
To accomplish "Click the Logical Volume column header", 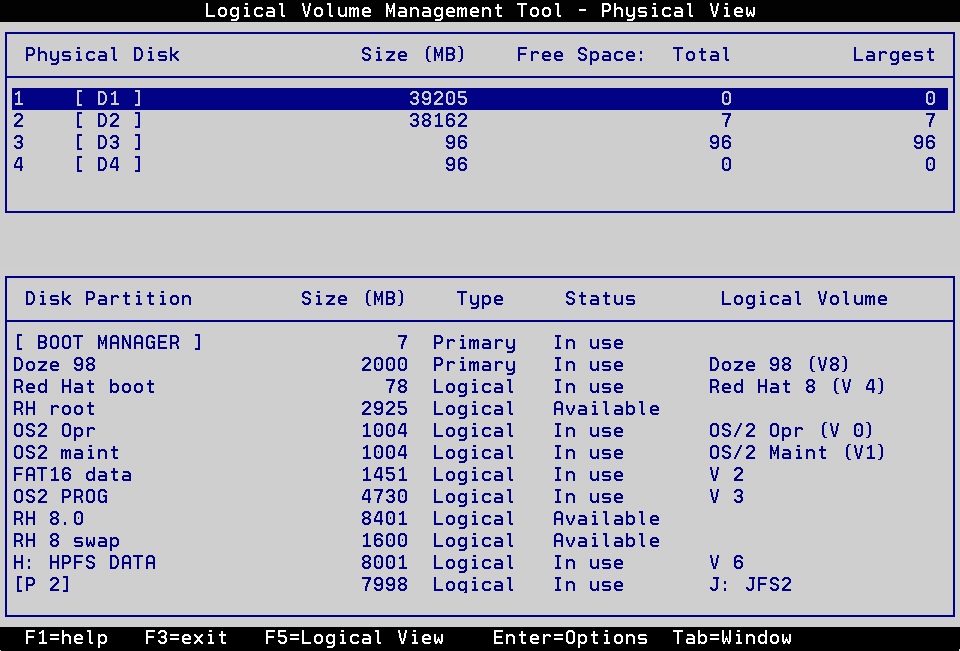I will [804, 299].
